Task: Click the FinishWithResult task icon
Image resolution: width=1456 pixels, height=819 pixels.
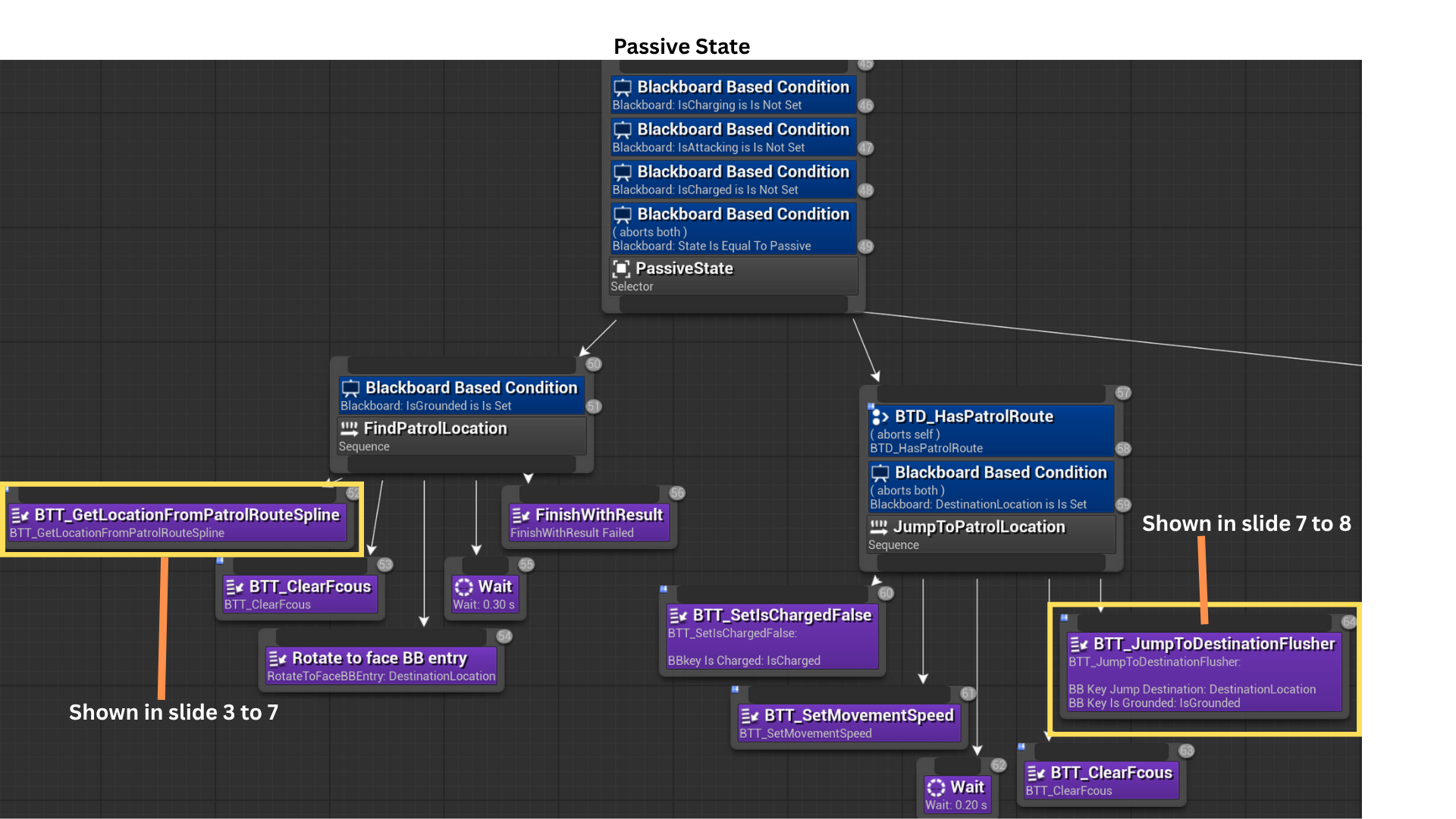Action: click(x=520, y=516)
